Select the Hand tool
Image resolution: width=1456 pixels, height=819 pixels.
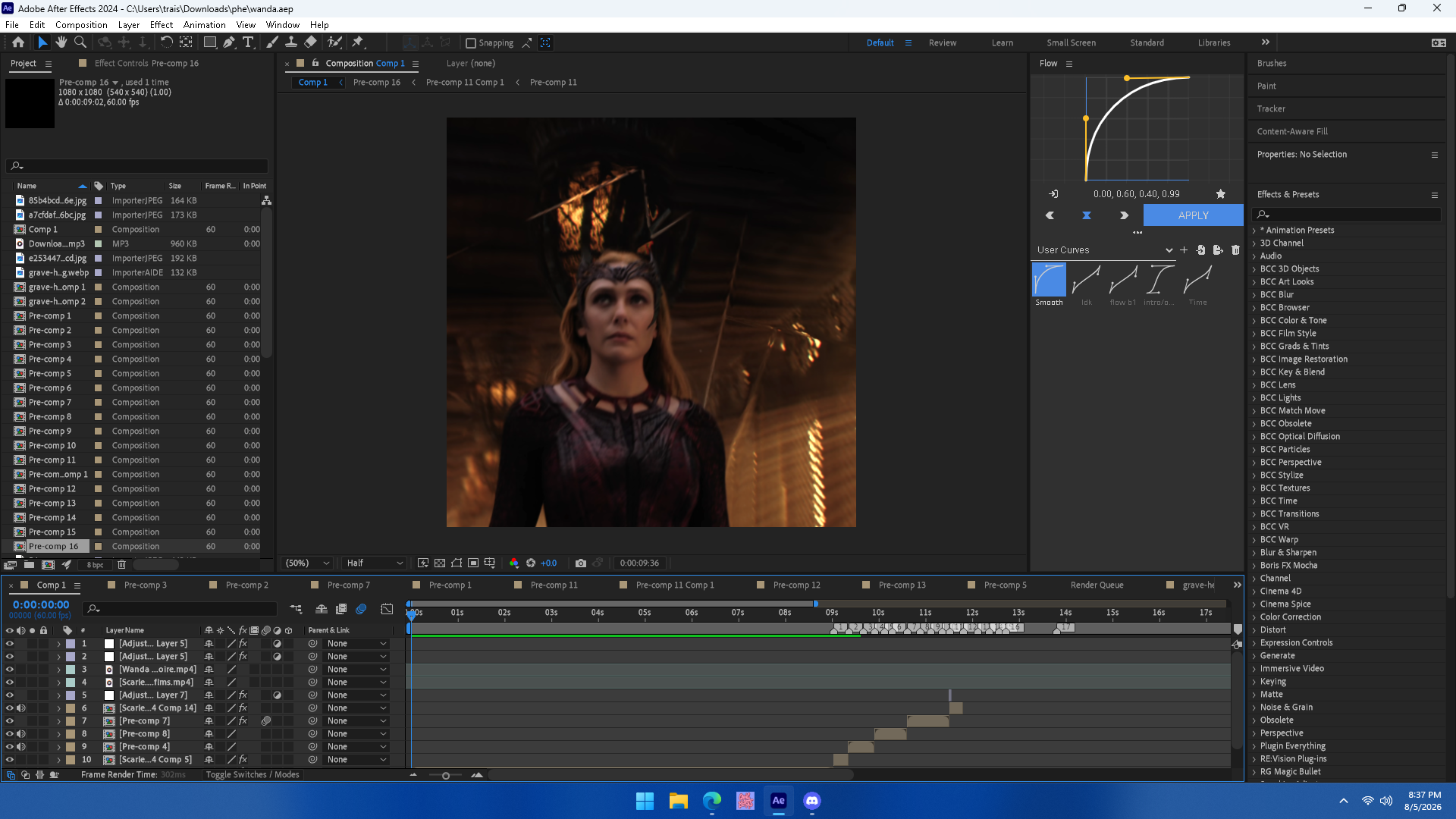pos(61,42)
